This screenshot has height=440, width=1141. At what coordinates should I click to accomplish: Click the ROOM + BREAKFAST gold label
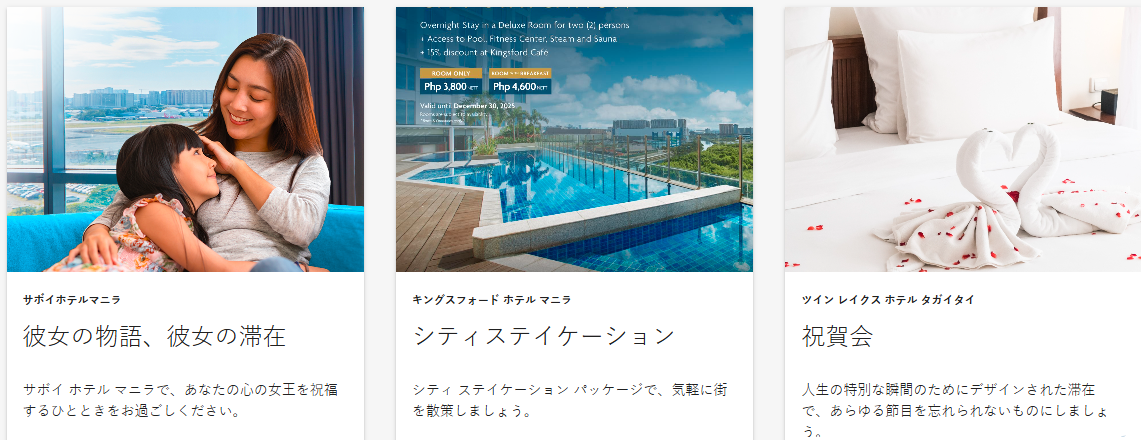520,73
